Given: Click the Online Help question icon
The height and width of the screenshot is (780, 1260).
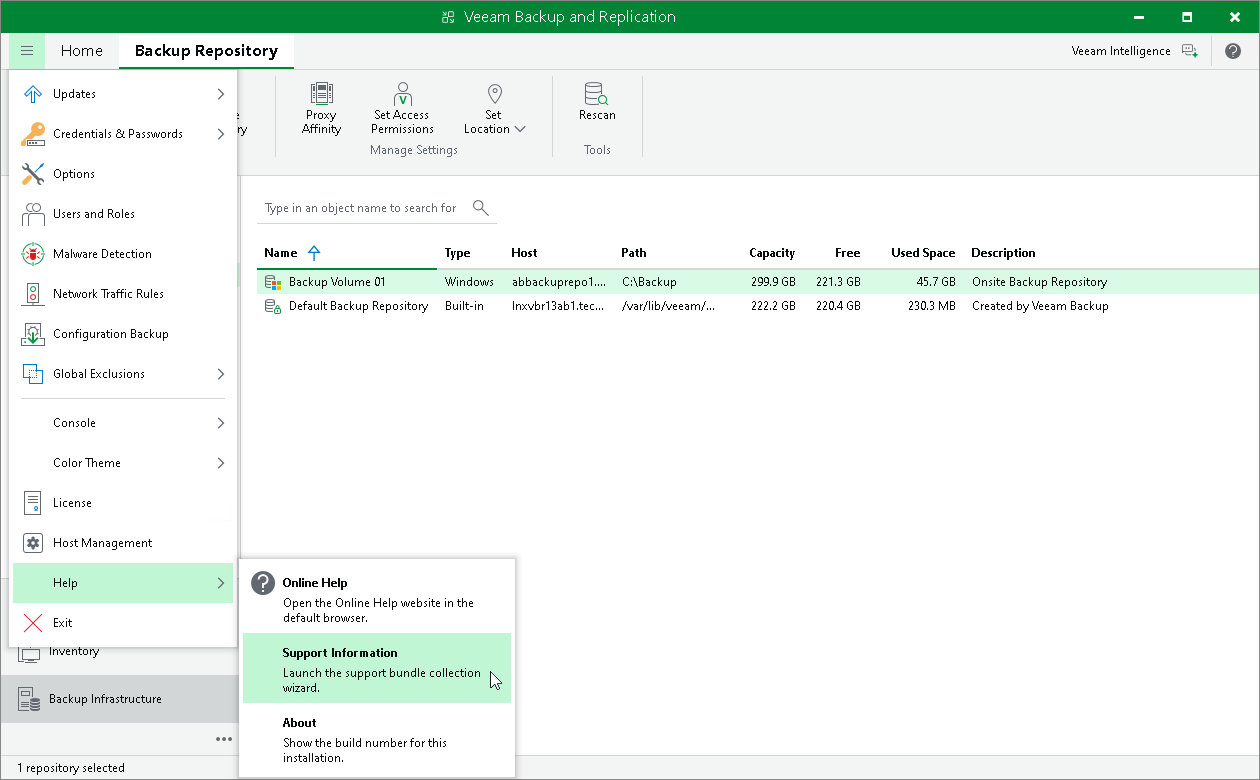Looking at the screenshot, I should 262,584.
